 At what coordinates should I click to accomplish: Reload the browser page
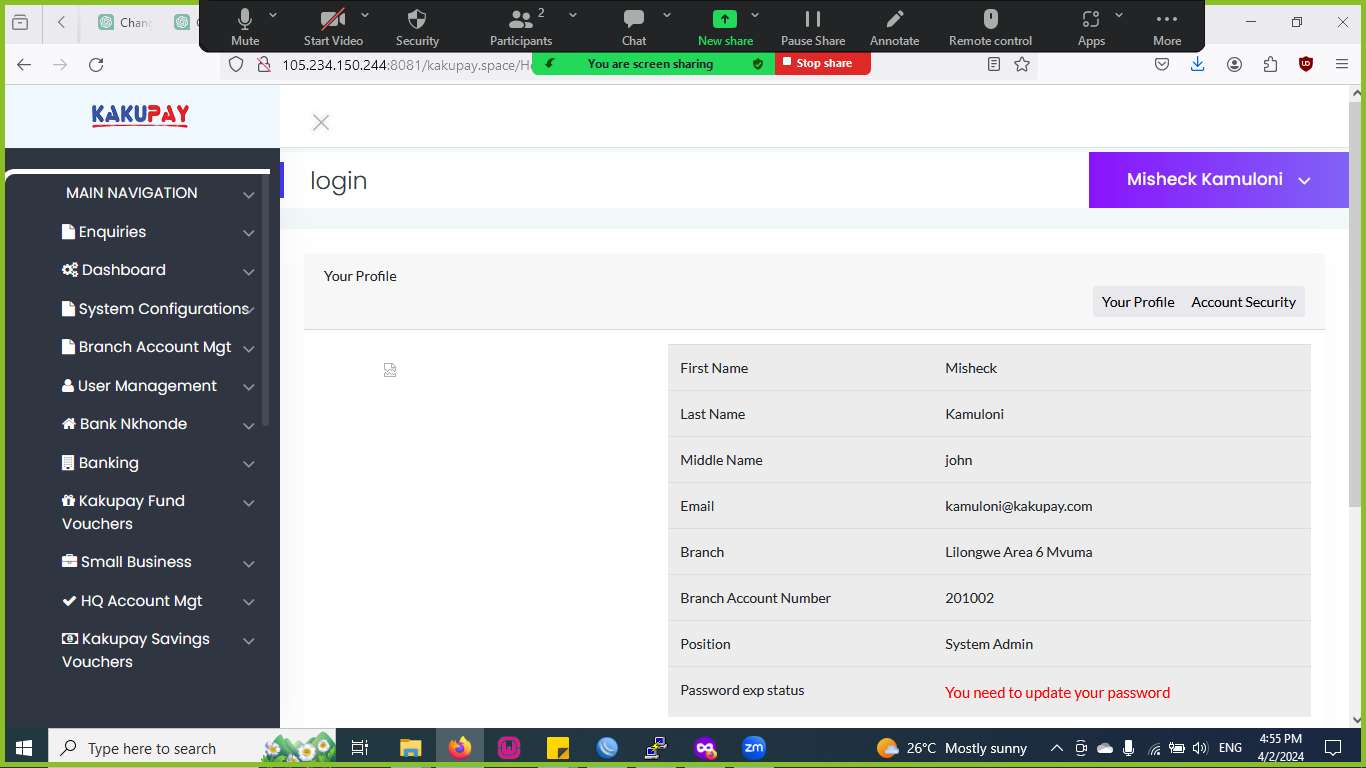tap(96, 64)
